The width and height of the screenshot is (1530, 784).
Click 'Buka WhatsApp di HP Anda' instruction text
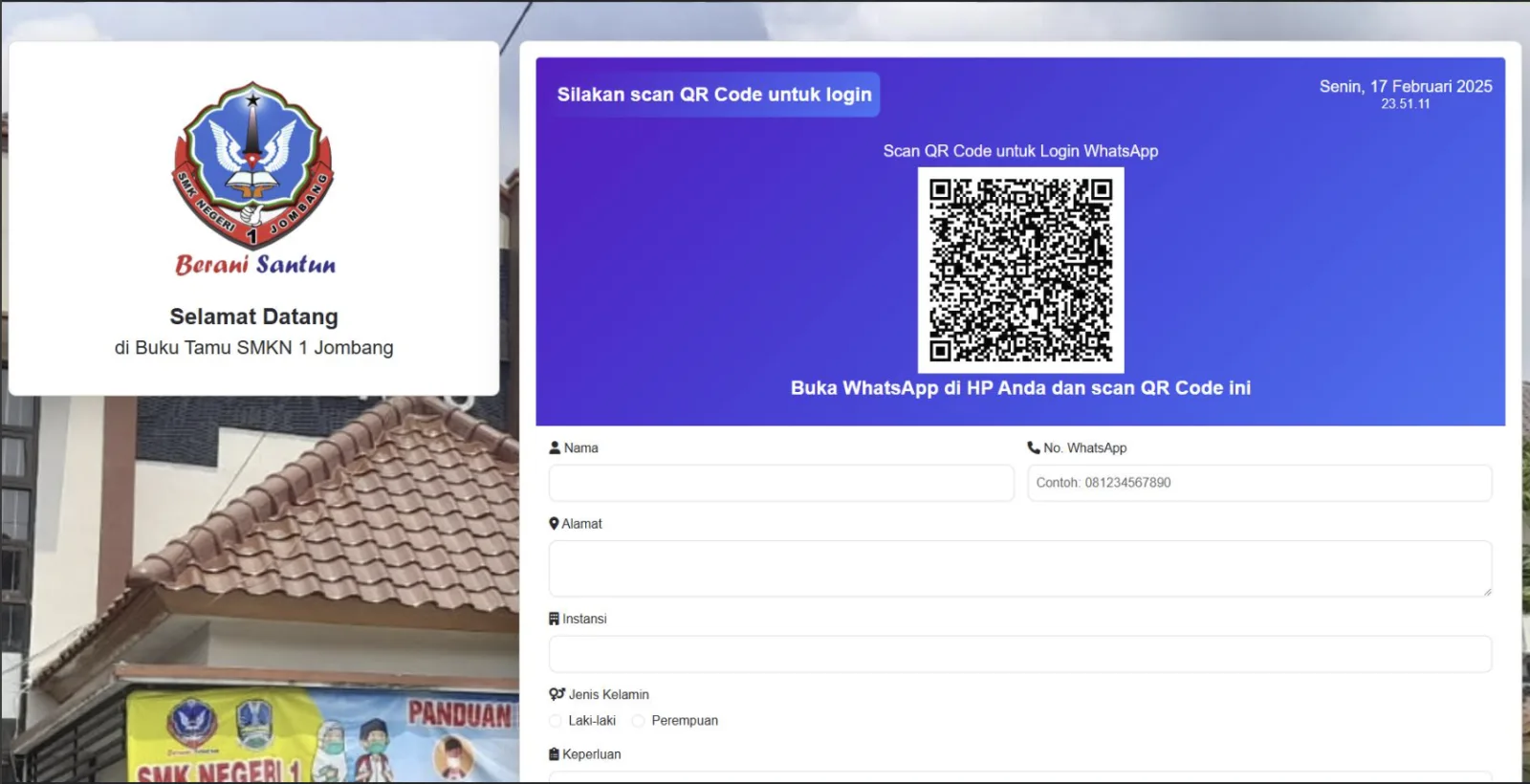[1020, 388]
